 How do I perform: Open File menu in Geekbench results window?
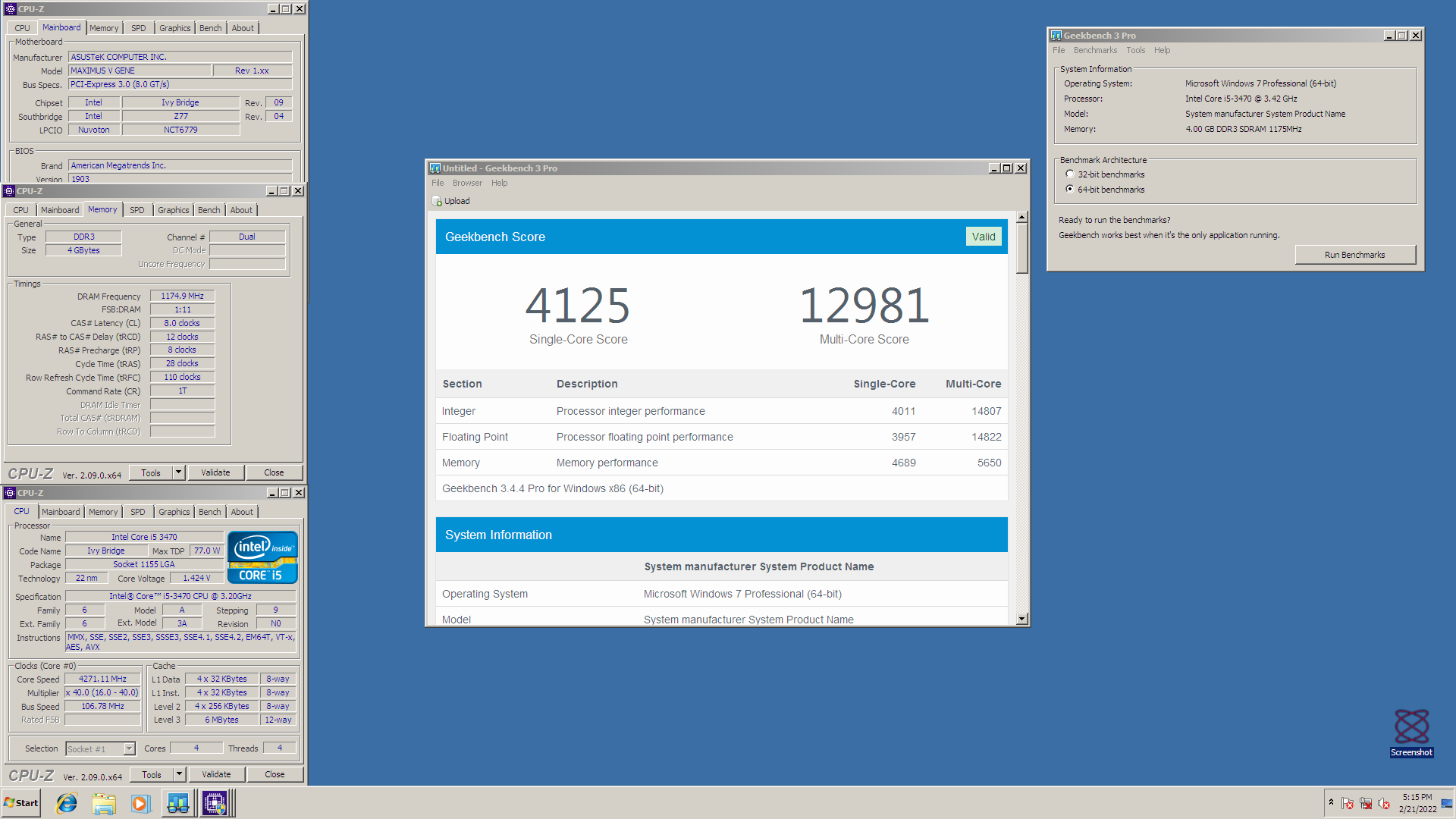click(x=438, y=183)
